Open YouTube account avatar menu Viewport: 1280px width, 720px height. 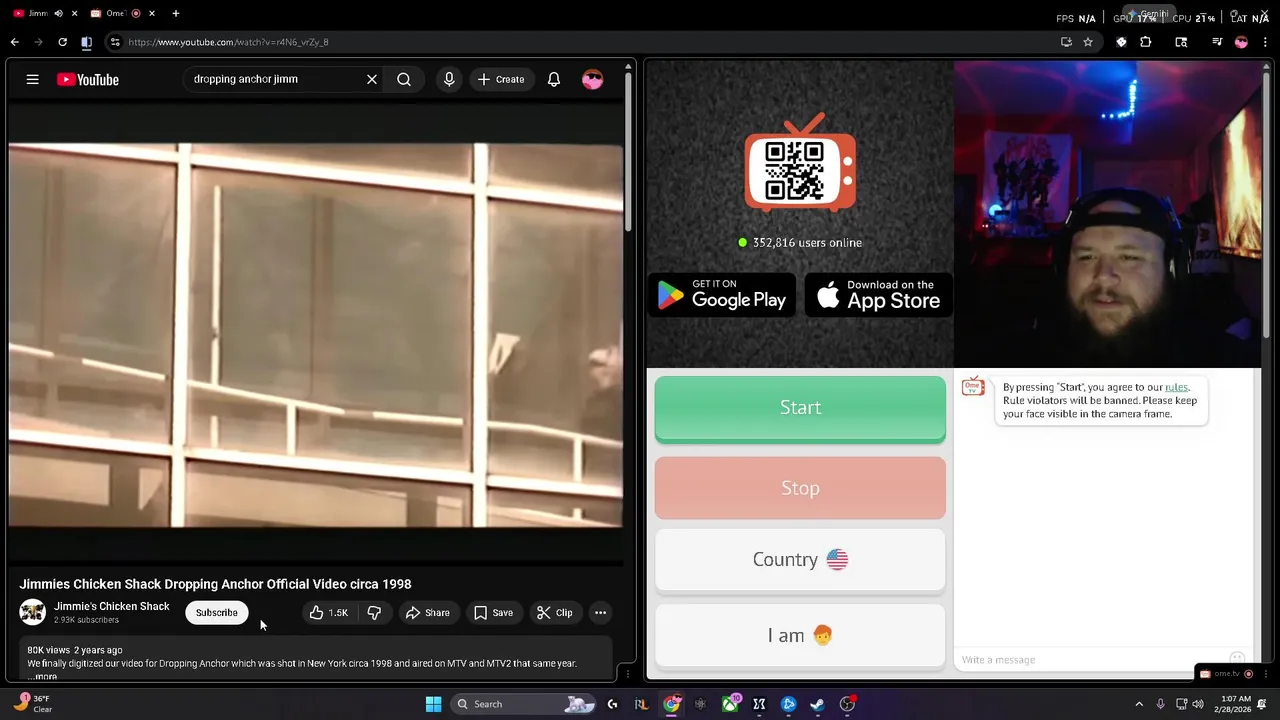point(593,79)
